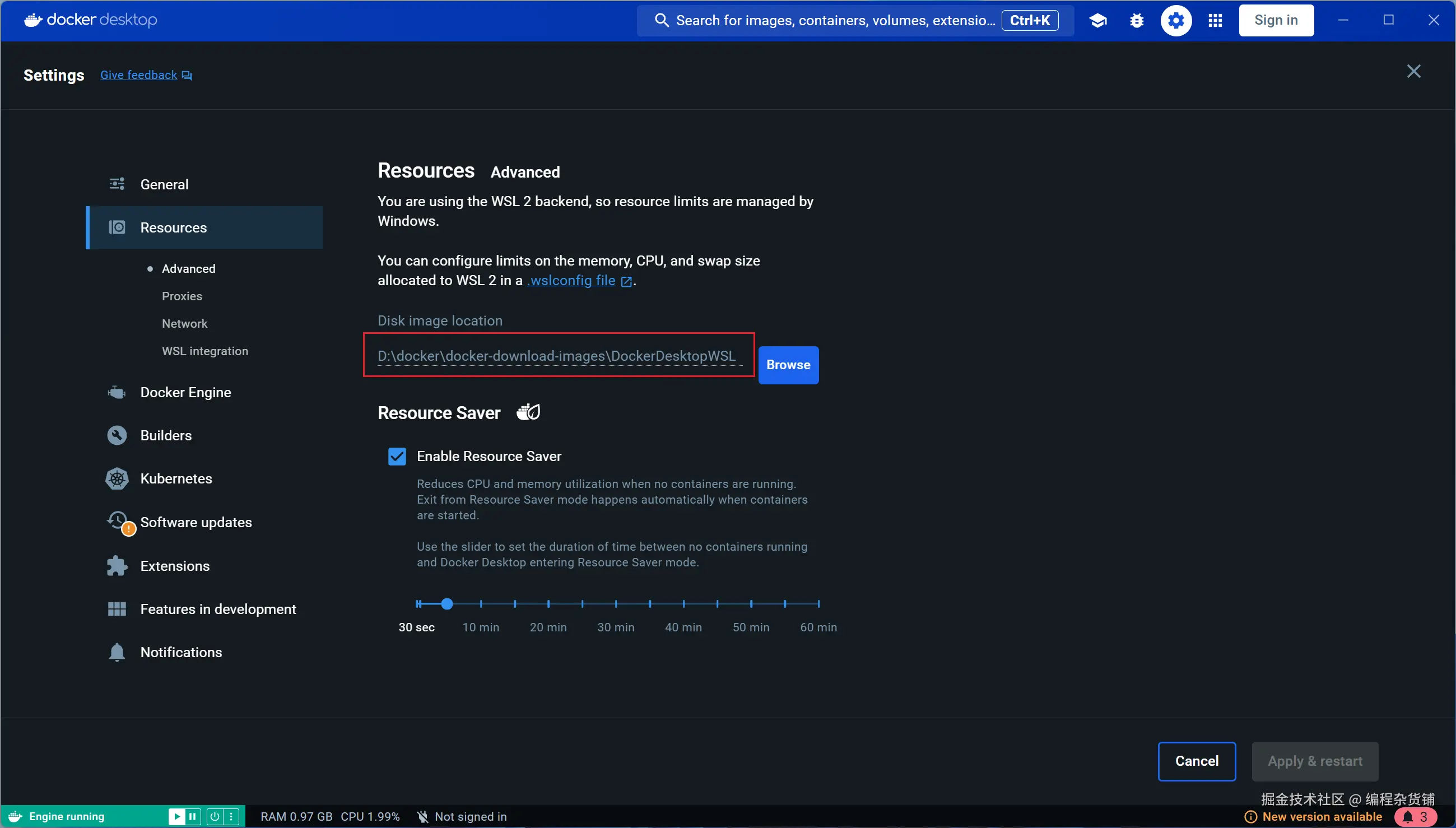Click the Disk image location path field
The height and width of the screenshot is (828, 1456).
coord(557,356)
